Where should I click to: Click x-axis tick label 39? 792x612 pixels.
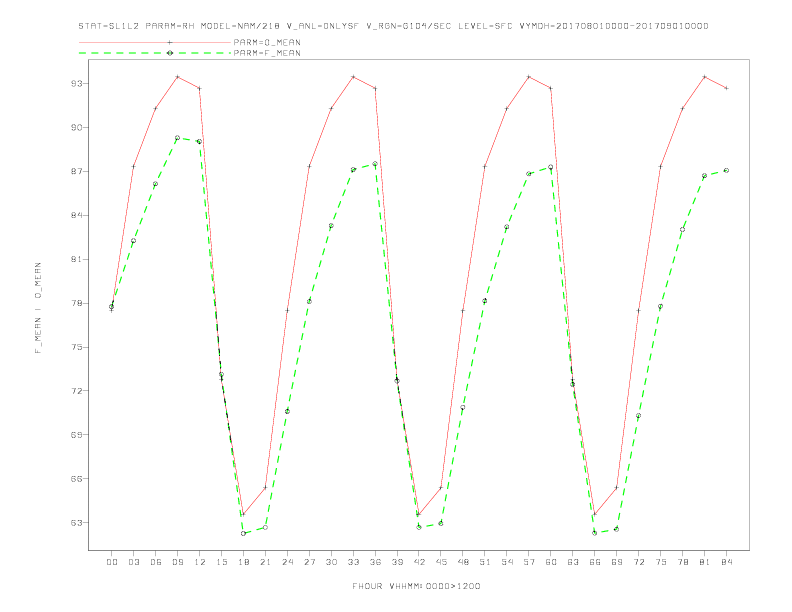click(398, 562)
